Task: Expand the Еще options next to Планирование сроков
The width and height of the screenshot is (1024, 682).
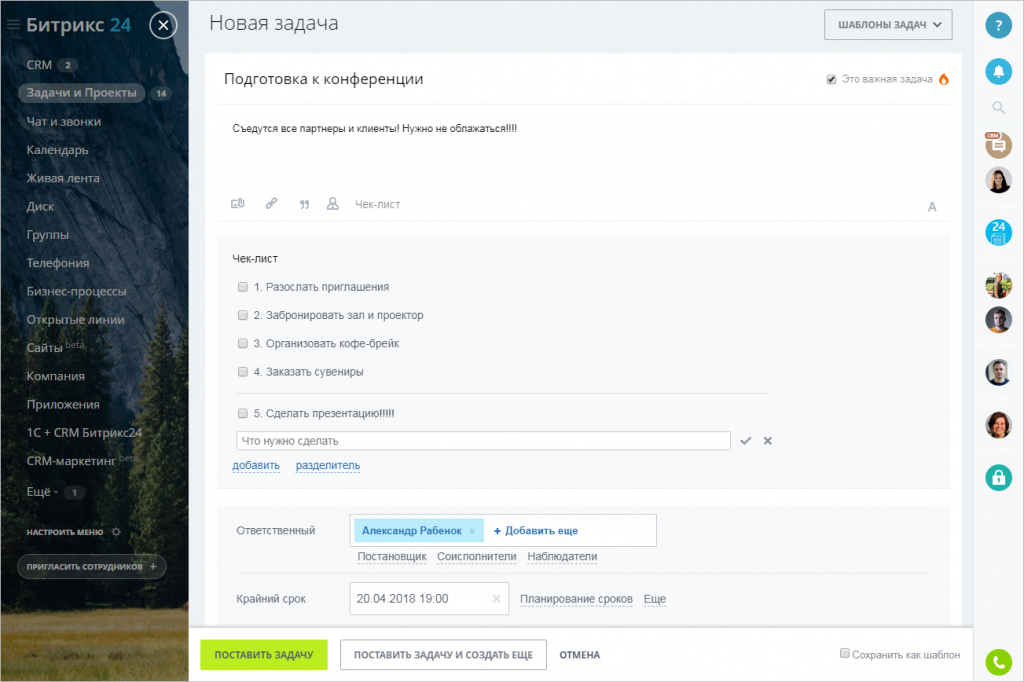Action: (655, 599)
